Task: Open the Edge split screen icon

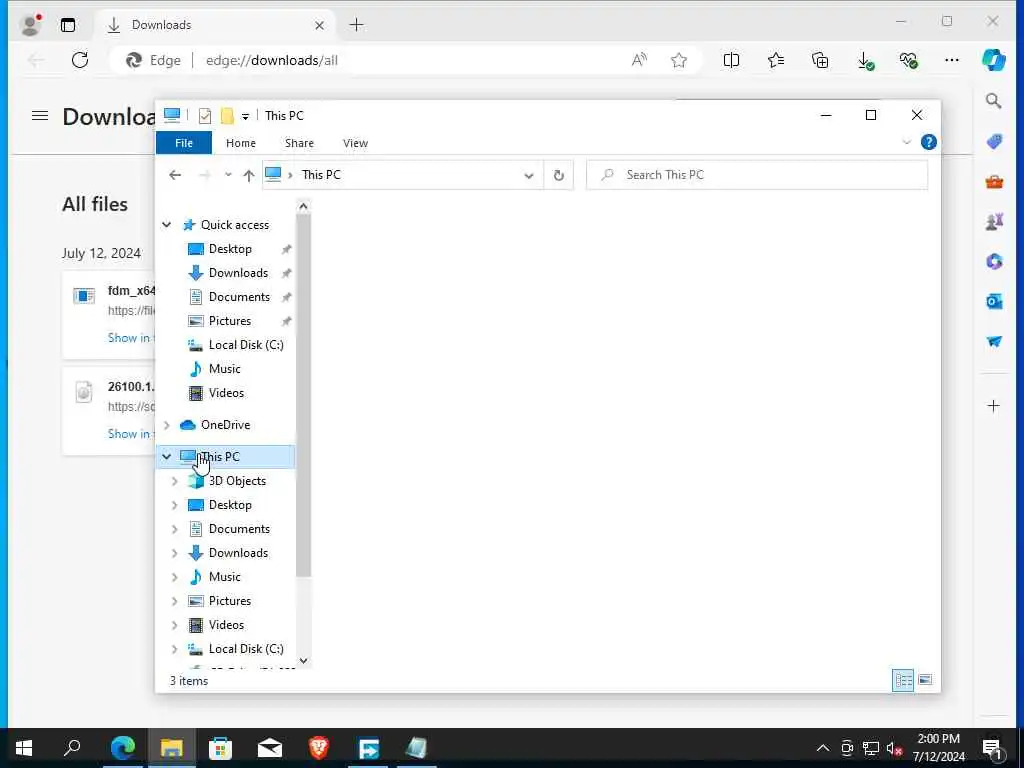Action: tap(731, 60)
